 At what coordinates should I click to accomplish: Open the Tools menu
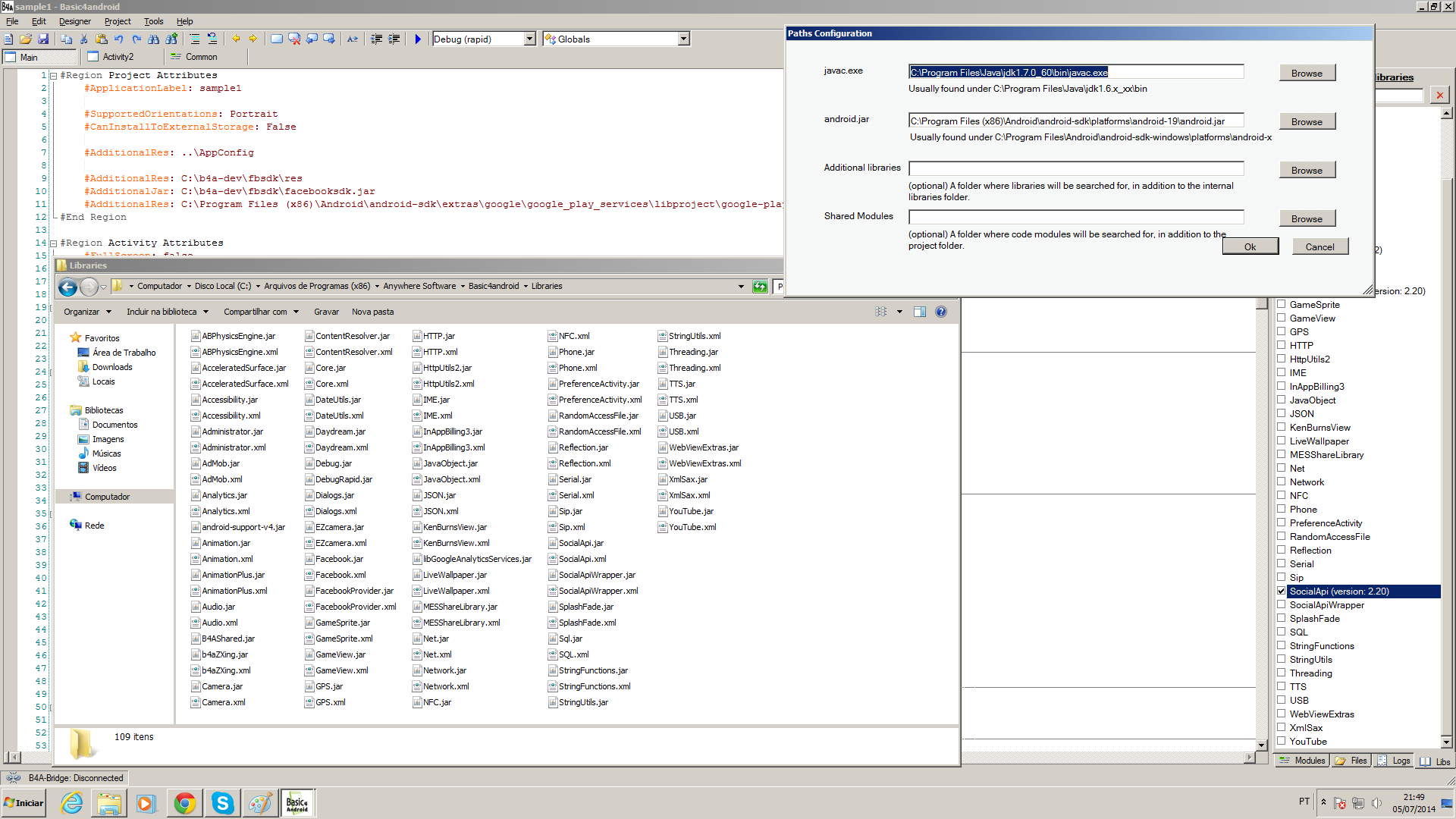click(153, 21)
